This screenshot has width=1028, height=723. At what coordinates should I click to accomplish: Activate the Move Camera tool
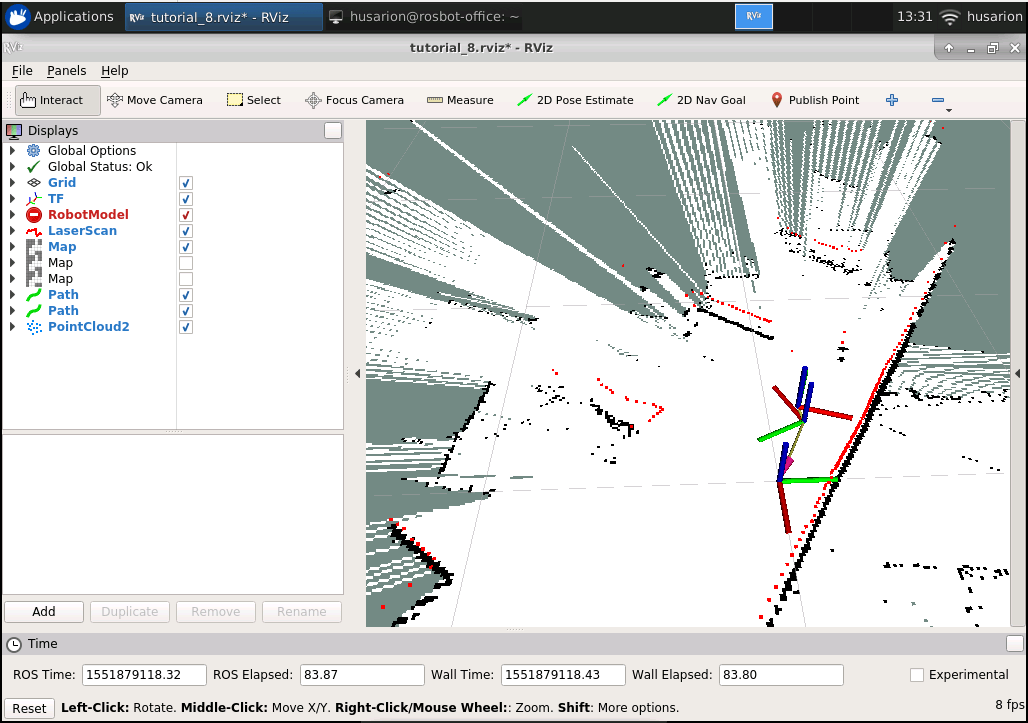[155, 100]
